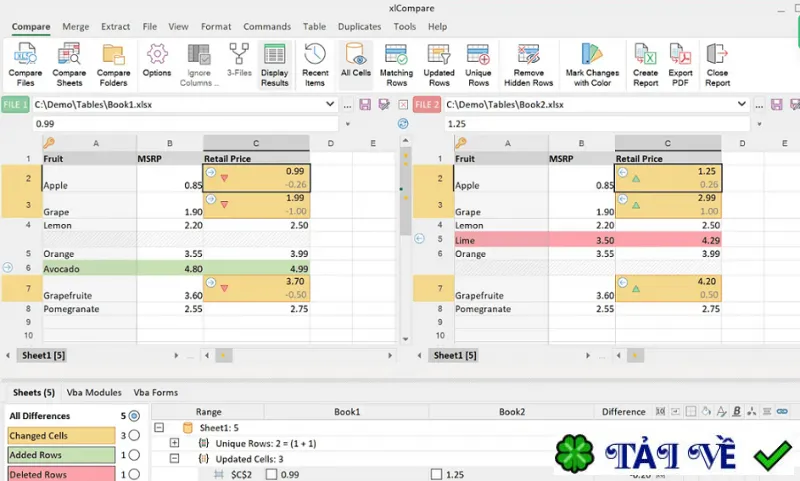Click the File 2 formula bar showing 1.25

point(596,124)
